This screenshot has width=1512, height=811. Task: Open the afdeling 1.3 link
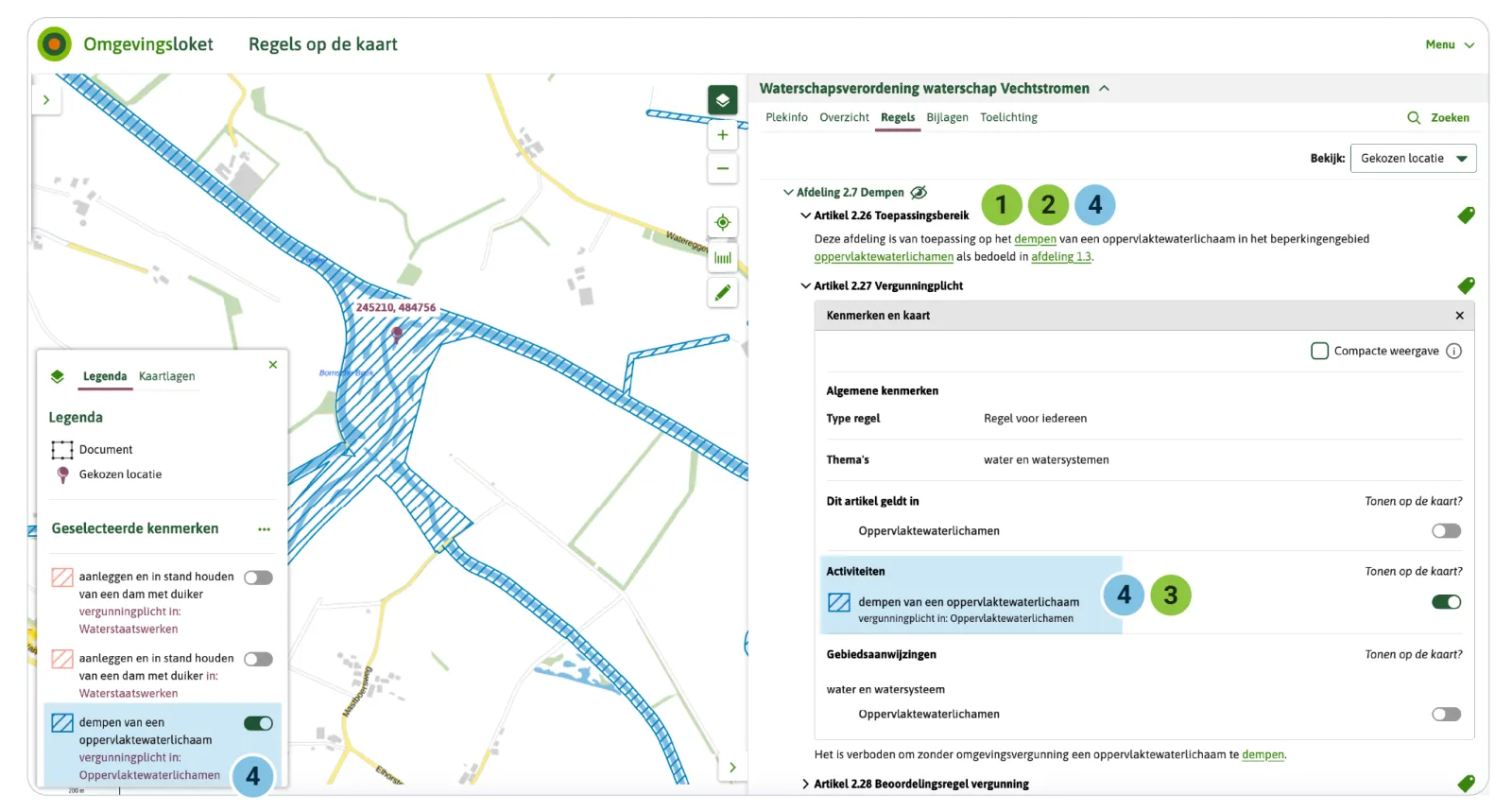click(1061, 257)
